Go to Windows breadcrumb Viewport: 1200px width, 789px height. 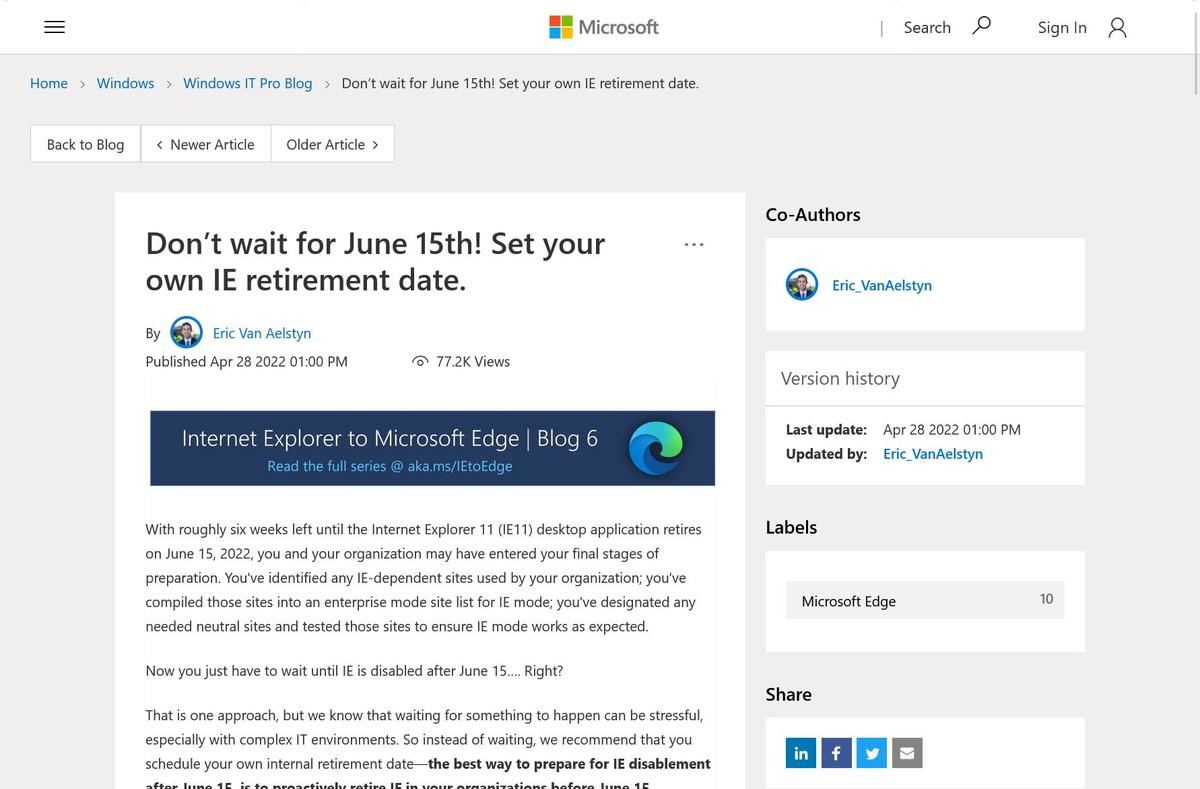click(125, 83)
